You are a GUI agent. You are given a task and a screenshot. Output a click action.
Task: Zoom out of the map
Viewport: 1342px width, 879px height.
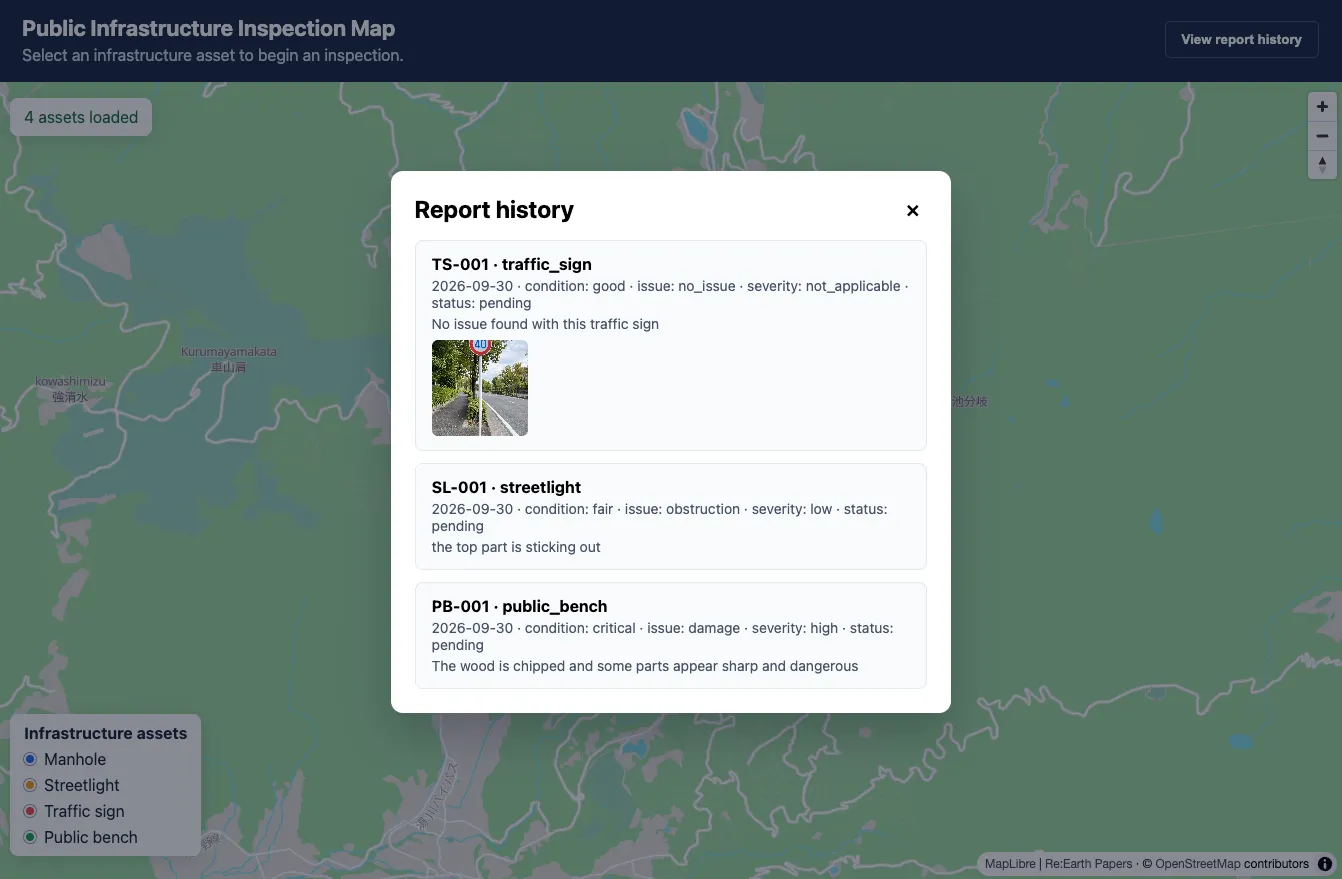[x=1322, y=135]
